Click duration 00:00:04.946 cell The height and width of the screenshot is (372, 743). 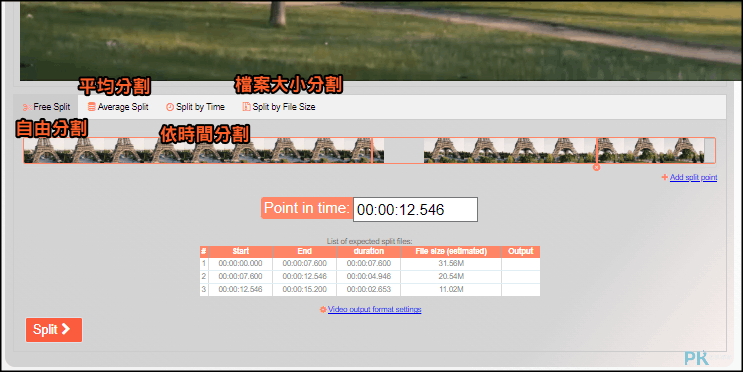(x=369, y=276)
